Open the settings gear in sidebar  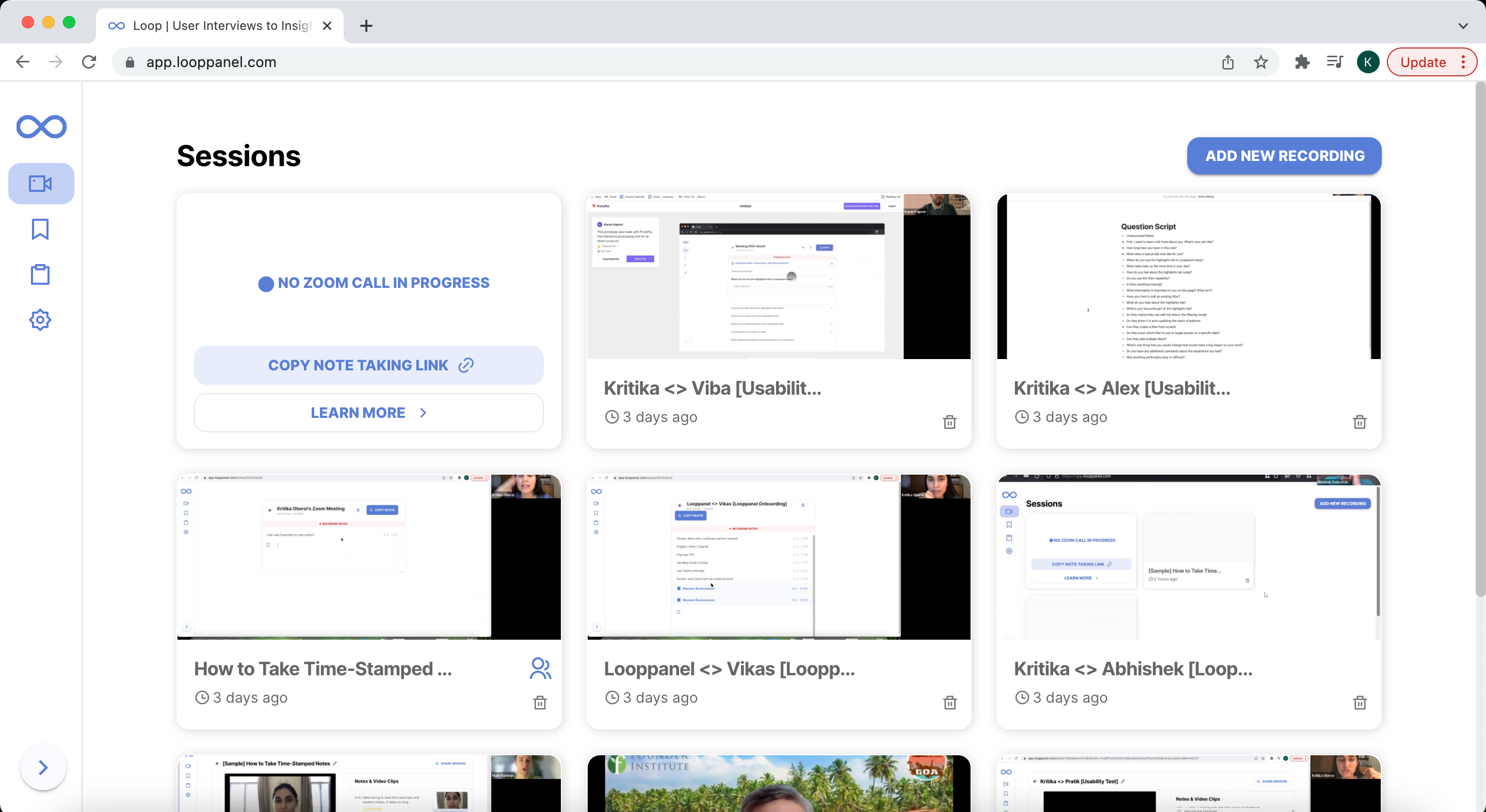[40, 319]
